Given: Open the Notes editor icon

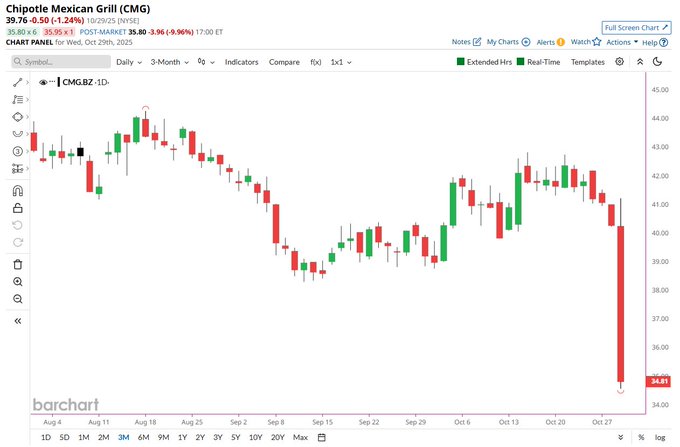Looking at the screenshot, I should click(477, 42).
